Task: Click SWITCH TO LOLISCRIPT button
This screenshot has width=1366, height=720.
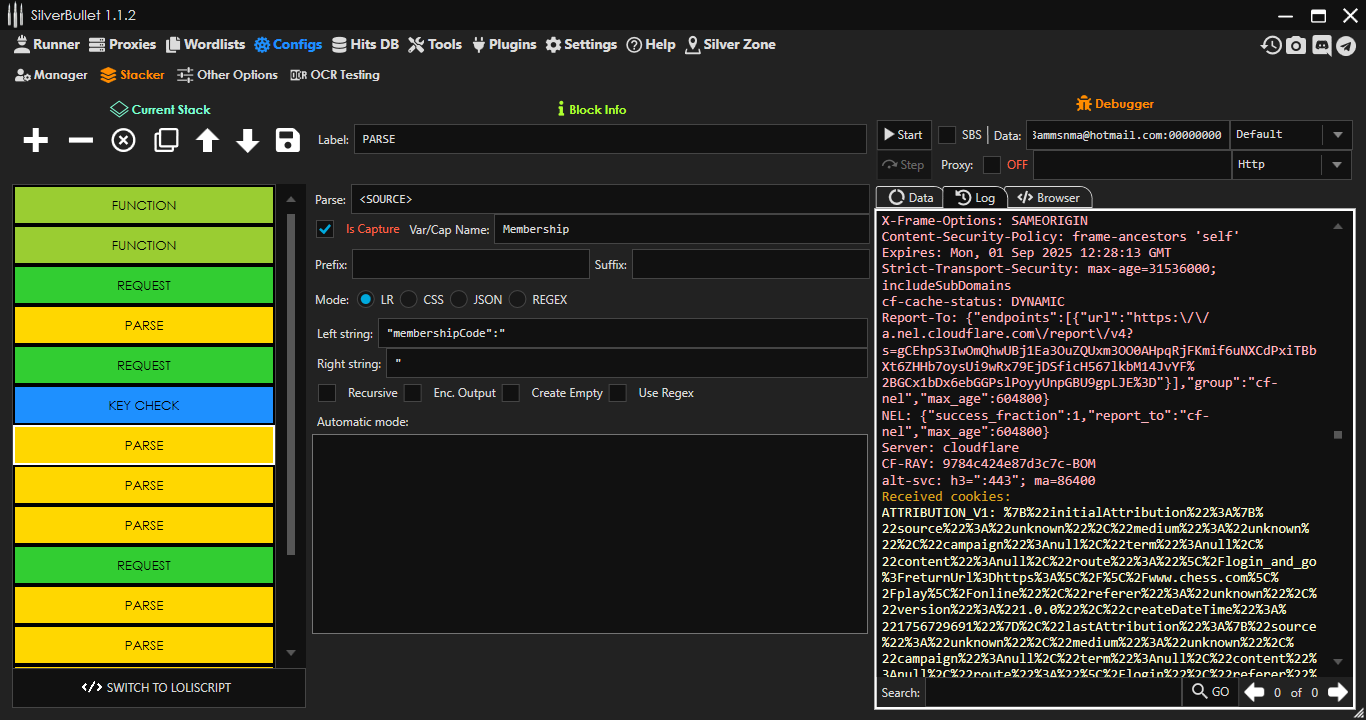Action: (x=157, y=688)
